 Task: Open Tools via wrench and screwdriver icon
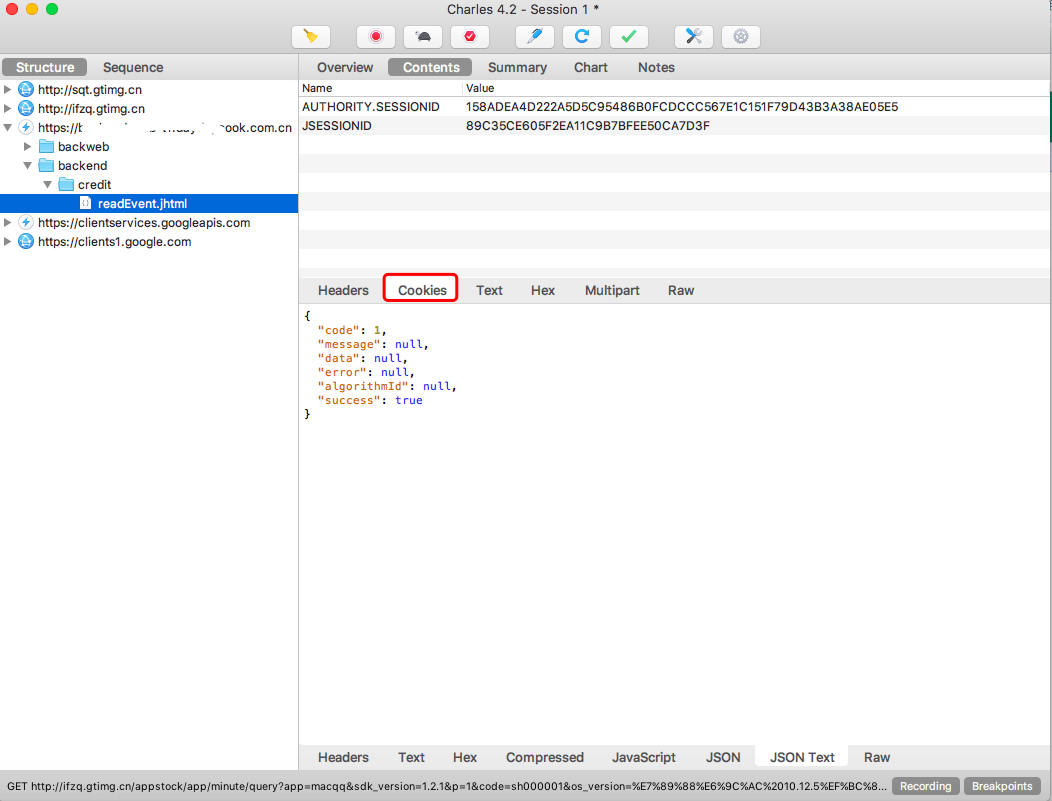pos(694,36)
